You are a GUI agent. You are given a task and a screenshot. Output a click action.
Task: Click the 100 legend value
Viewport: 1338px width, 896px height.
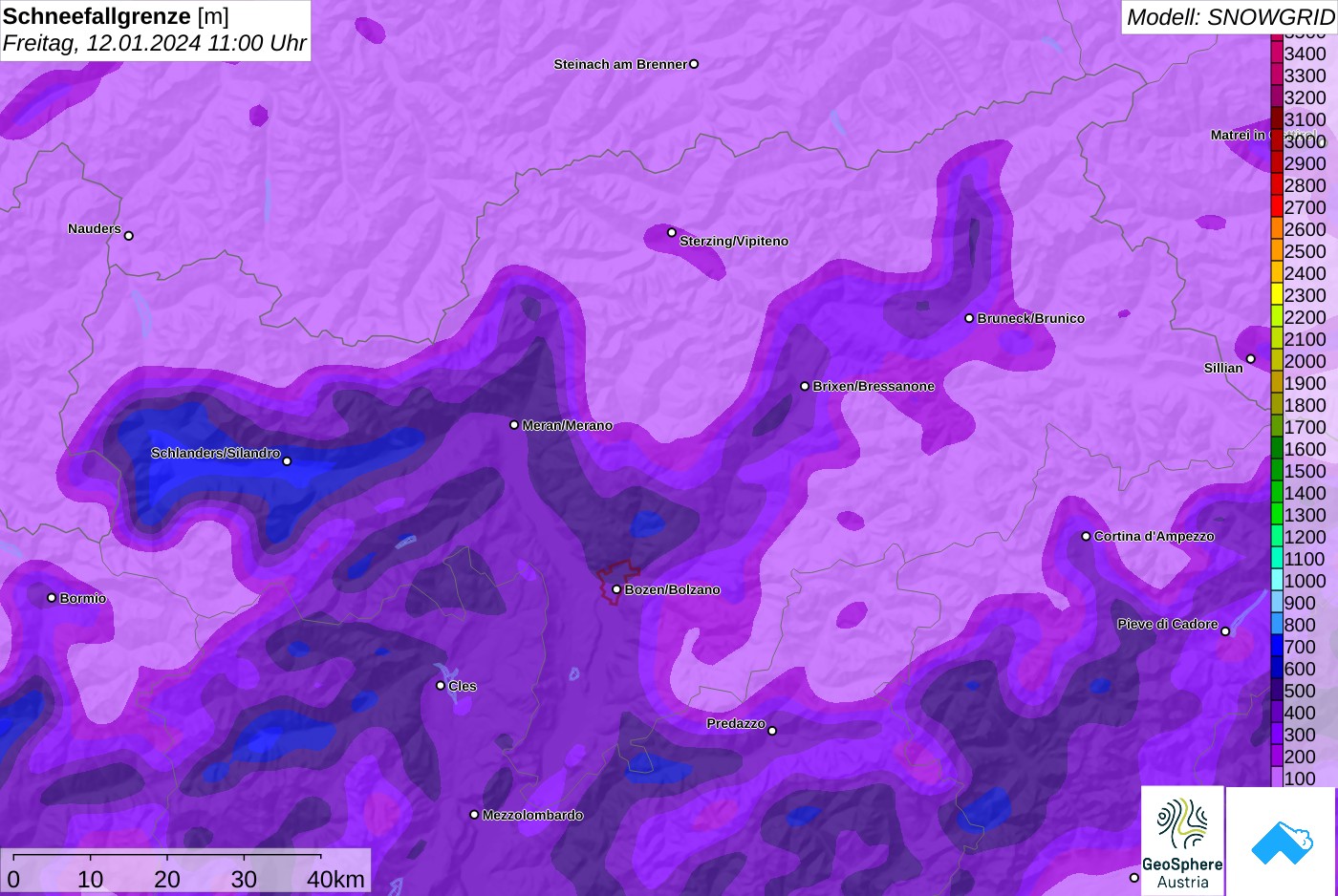(x=1300, y=779)
